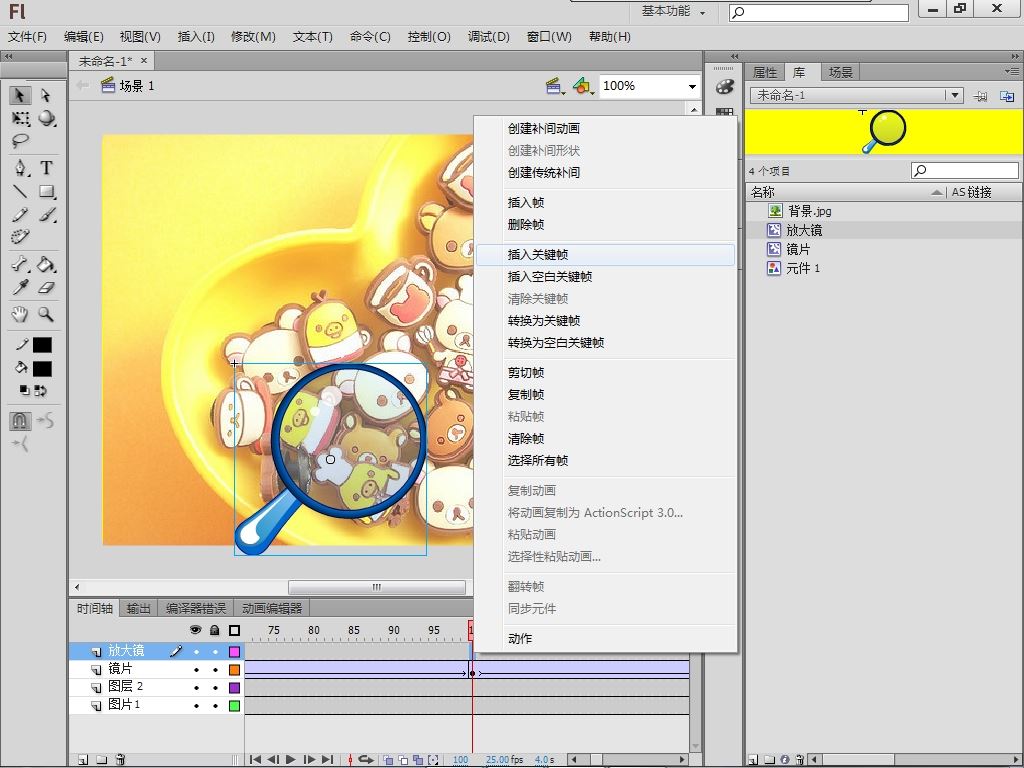Toggle lock dot for 图片 1 layer
Viewport: 1024px width, 768px height.
tap(215, 705)
